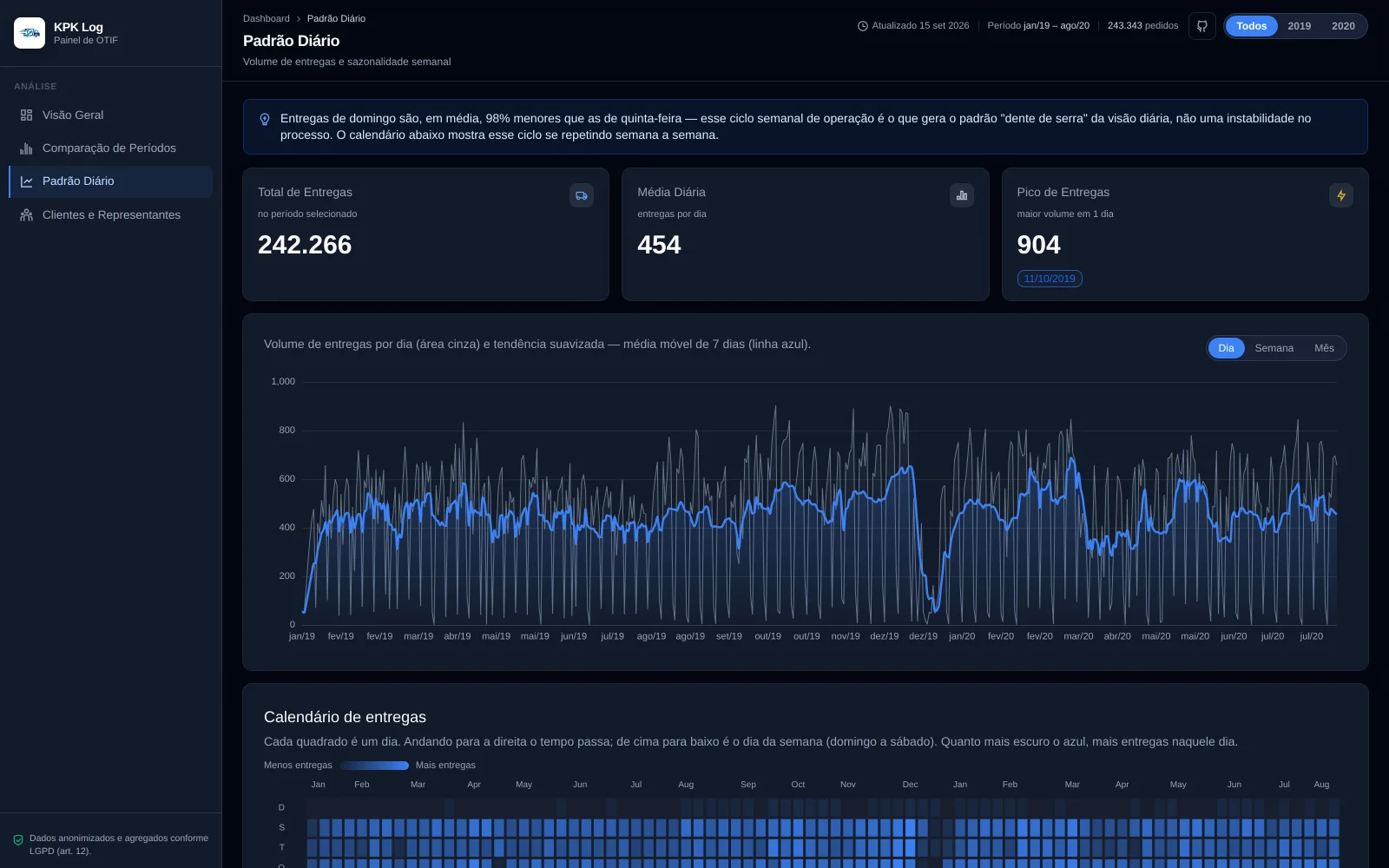Image resolution: width=1389 pixels, height=868 pixels.
Task: Select the Todos period filter
Action: click(1251, 26)
